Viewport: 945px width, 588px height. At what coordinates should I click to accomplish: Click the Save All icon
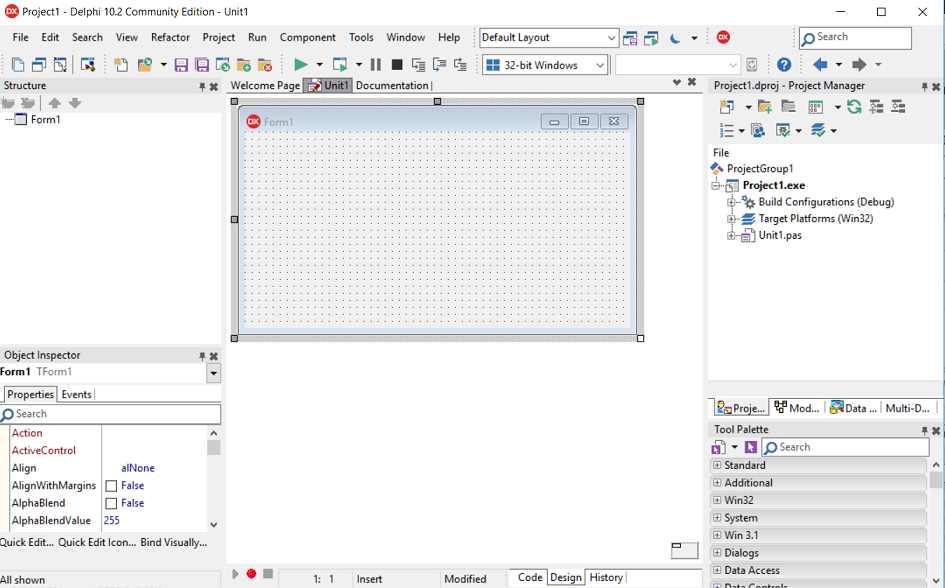202,64
